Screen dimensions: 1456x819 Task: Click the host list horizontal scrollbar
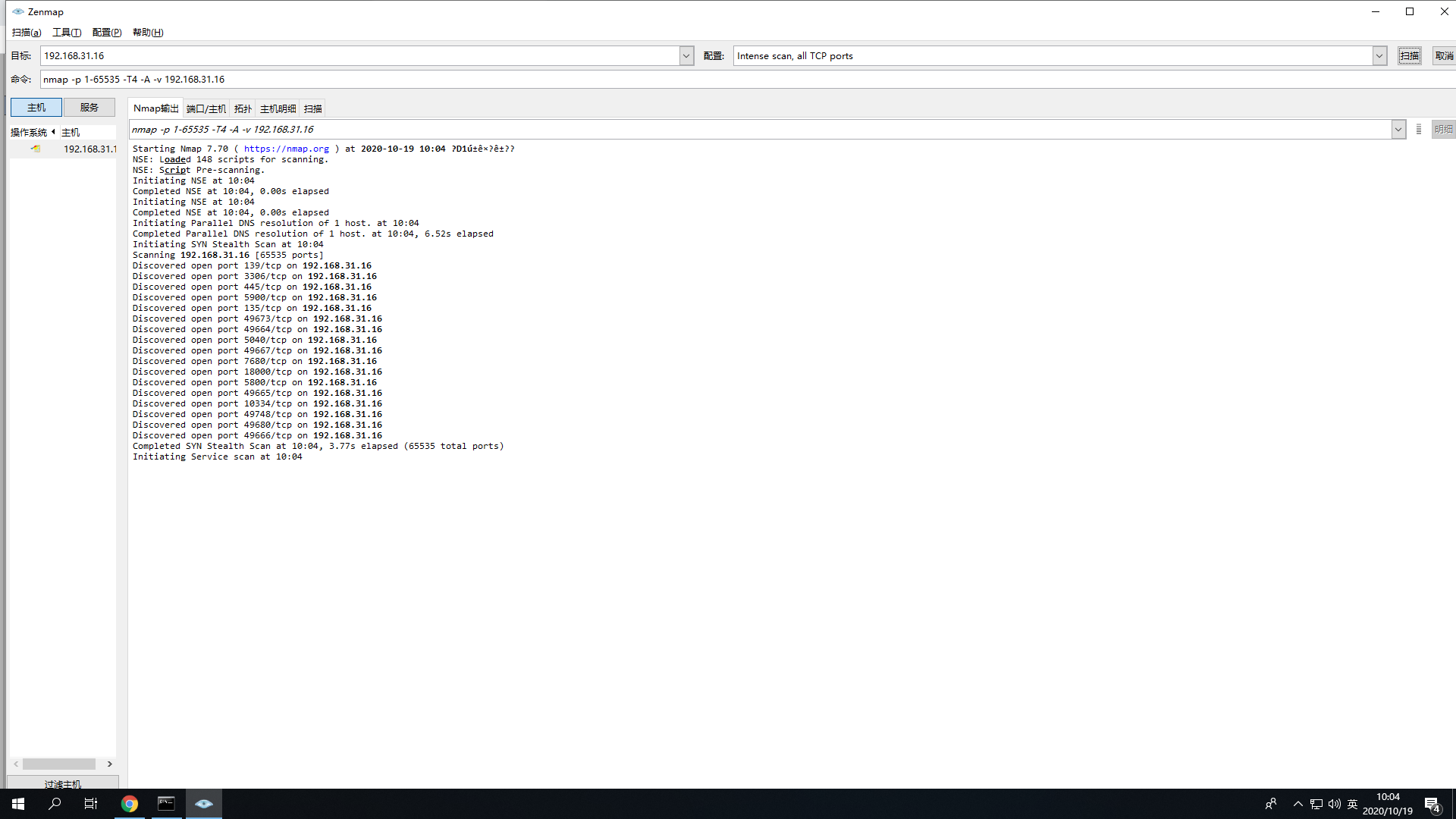click(59, 764)
